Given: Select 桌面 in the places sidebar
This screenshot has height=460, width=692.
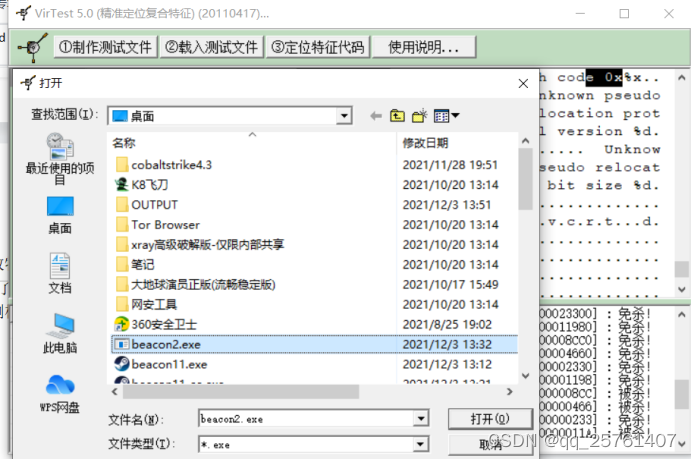Looking at the screenshot, I should pos(60,215).
